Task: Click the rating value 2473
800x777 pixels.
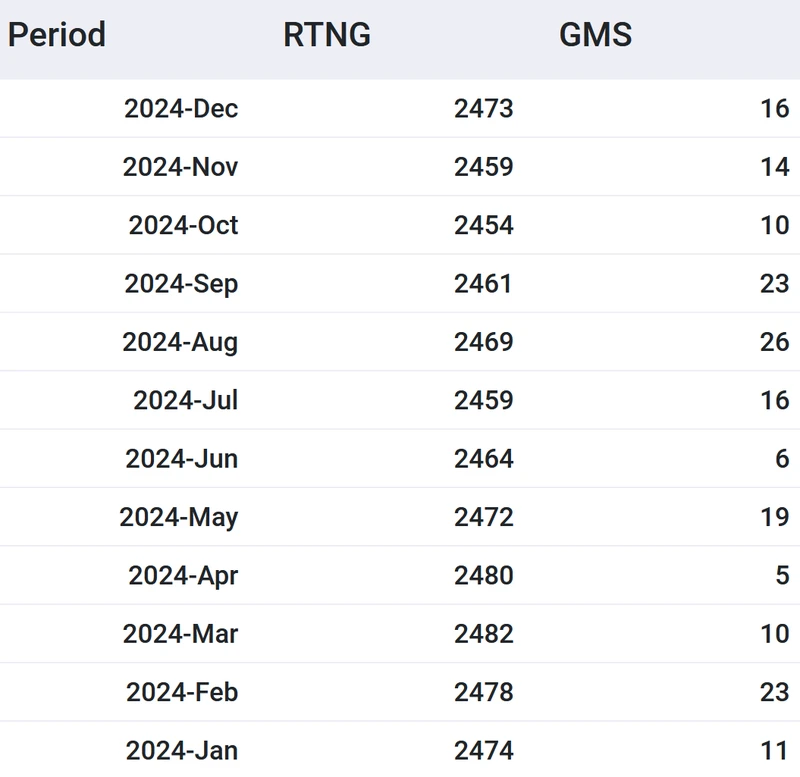Action: tap(483, 109)
